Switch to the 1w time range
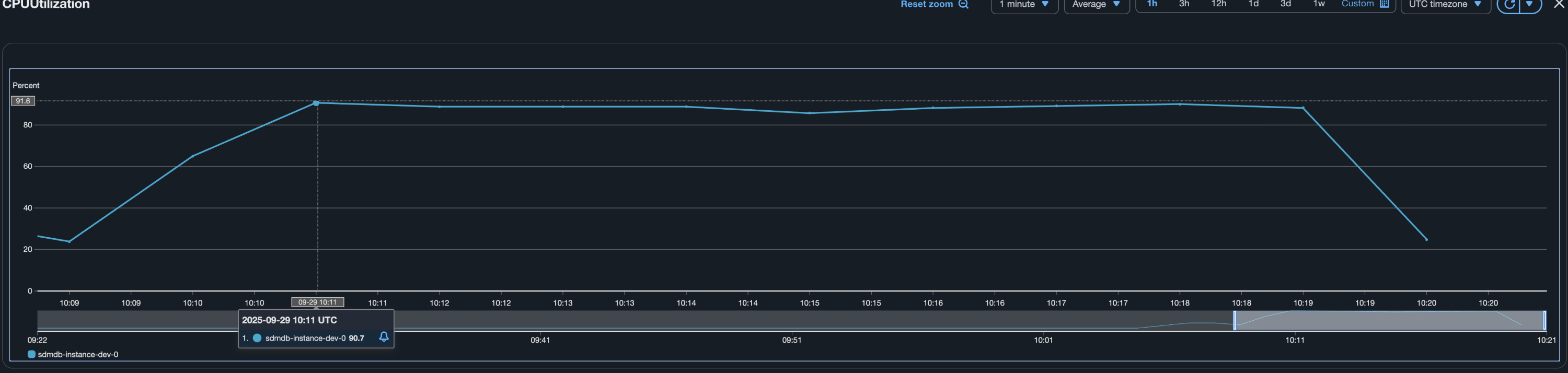1568x373 pixels. coord(1319,4)
